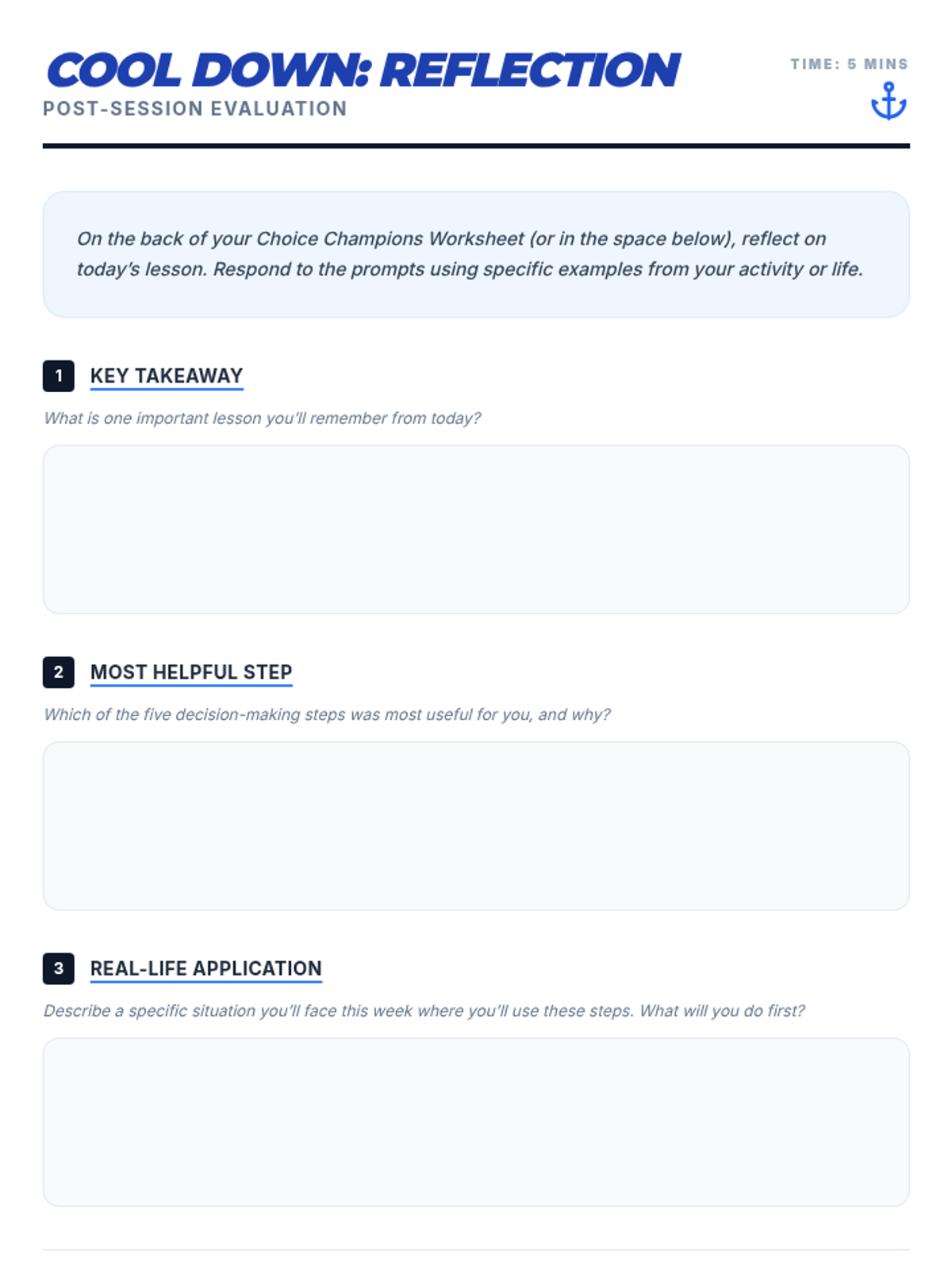The width and height of the screenshot is (952, 1270).
Task: Click the Real-Life Application heading
Action: [206, 968]
